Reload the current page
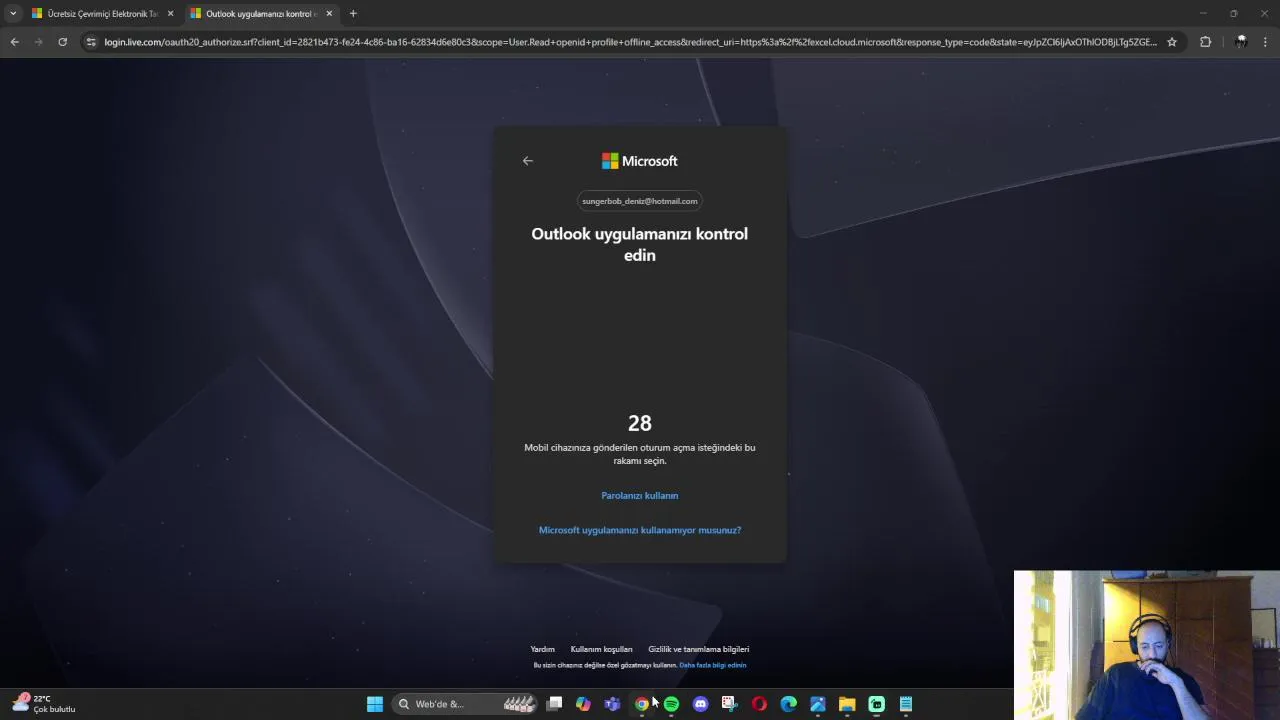This screenshot has height=720, width=1280. (x=62, y=42)
